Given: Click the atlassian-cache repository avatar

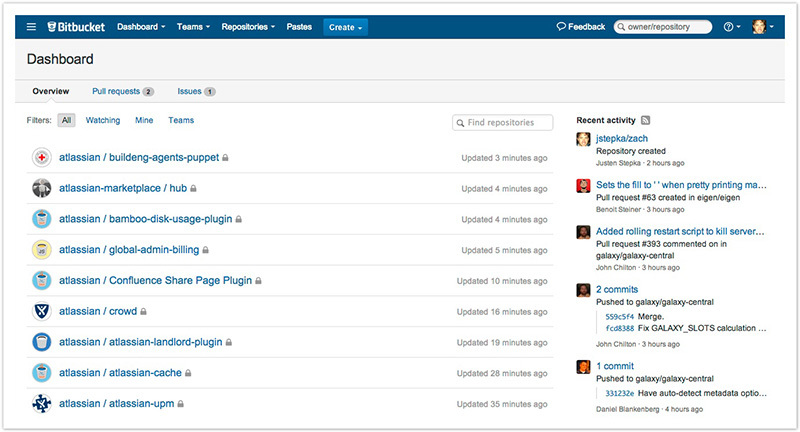Looking at the screenshot, I should pyautogui.click(x=42, y=373).
